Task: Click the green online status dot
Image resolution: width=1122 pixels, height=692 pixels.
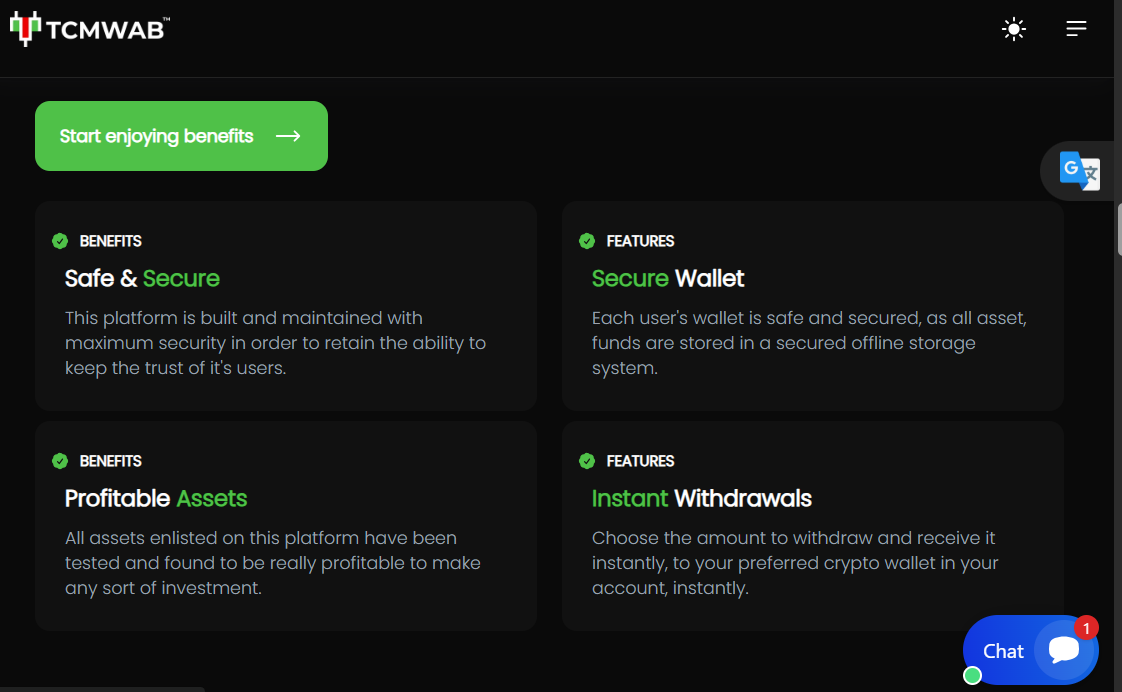Action: point(972,675)
